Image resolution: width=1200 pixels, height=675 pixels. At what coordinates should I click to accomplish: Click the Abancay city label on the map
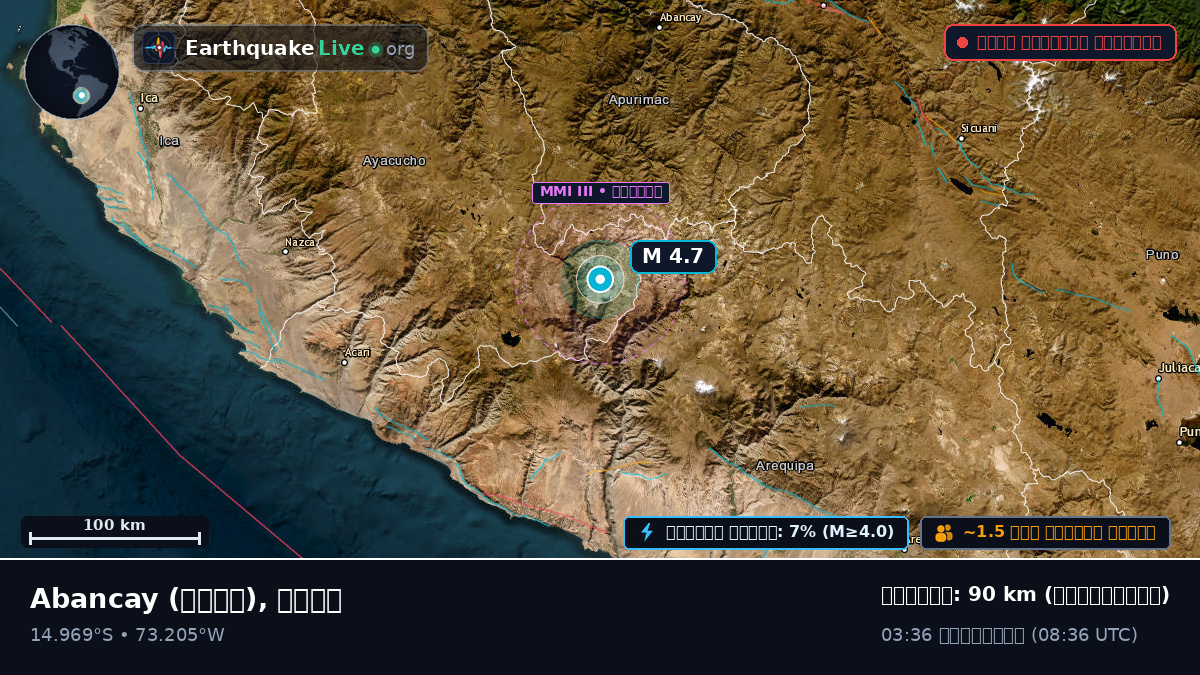(680, 17)
